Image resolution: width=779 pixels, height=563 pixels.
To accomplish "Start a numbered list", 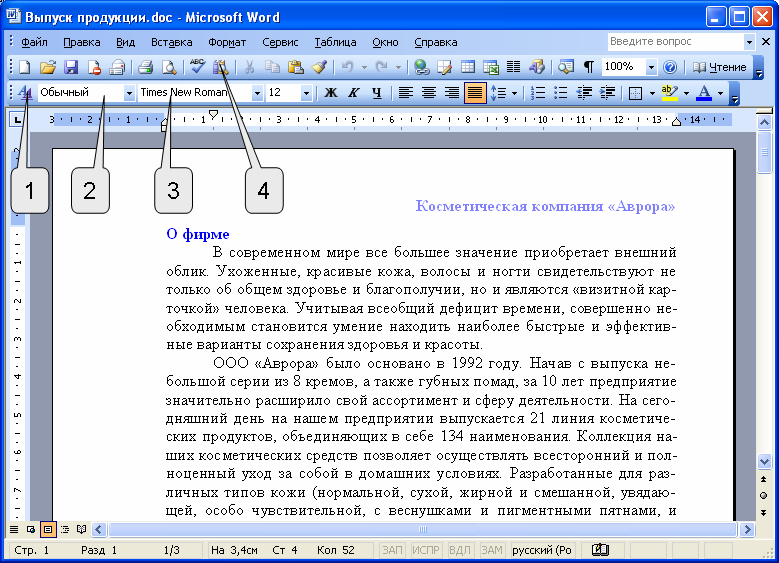I will pos(538,92).
